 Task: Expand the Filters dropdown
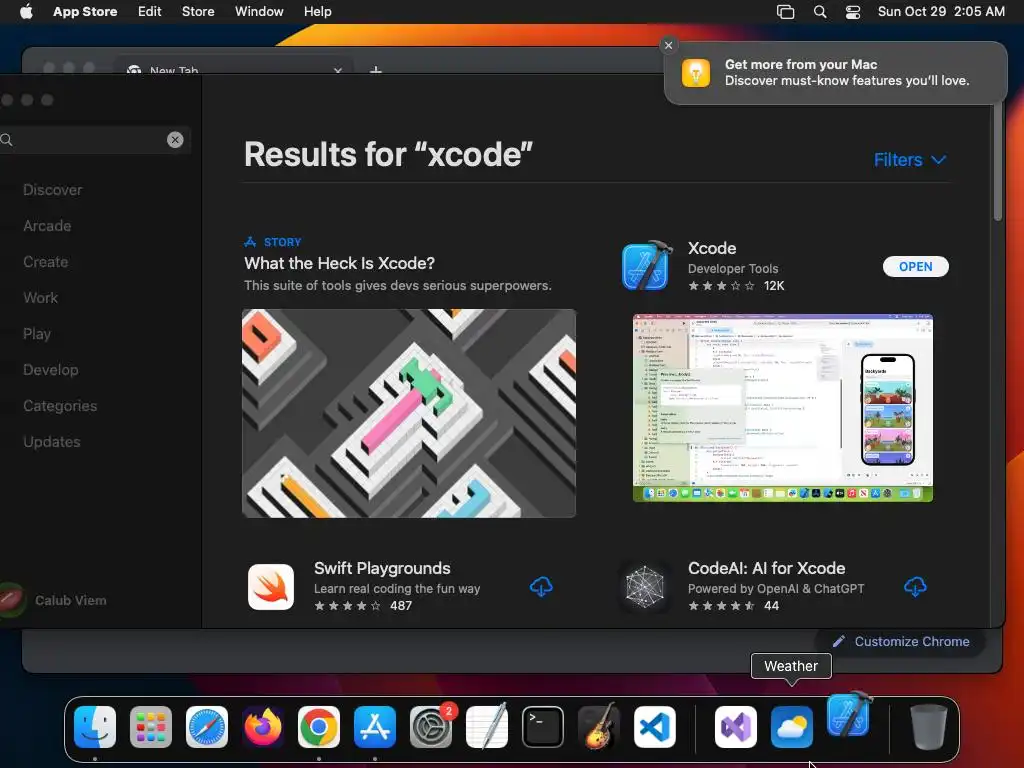point(910,159)
